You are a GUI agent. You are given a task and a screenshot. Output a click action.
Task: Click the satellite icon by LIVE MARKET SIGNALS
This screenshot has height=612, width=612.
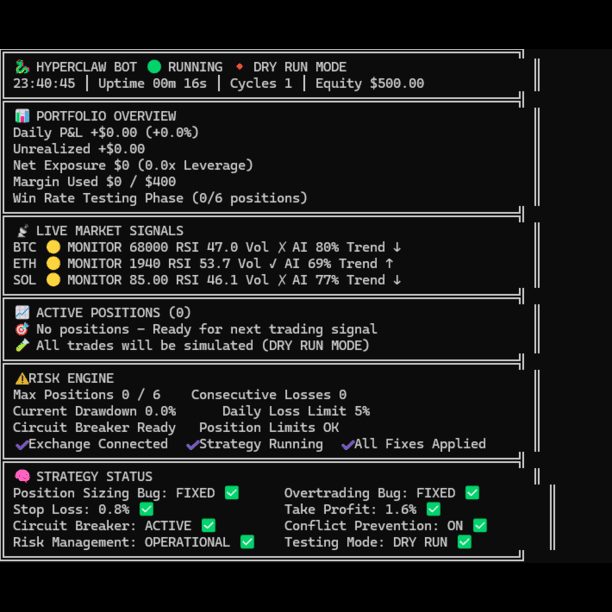22,231
